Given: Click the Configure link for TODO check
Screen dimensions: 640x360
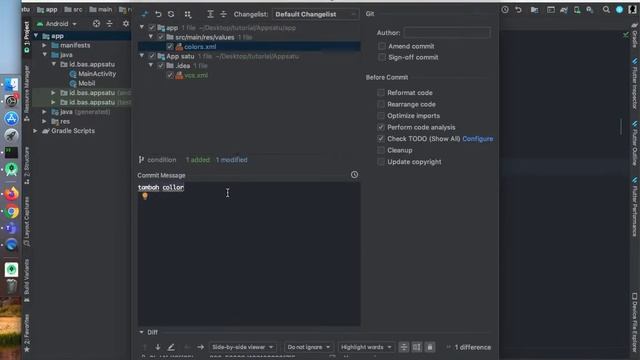Looking at the screenshot, I should tap(478, 139).
